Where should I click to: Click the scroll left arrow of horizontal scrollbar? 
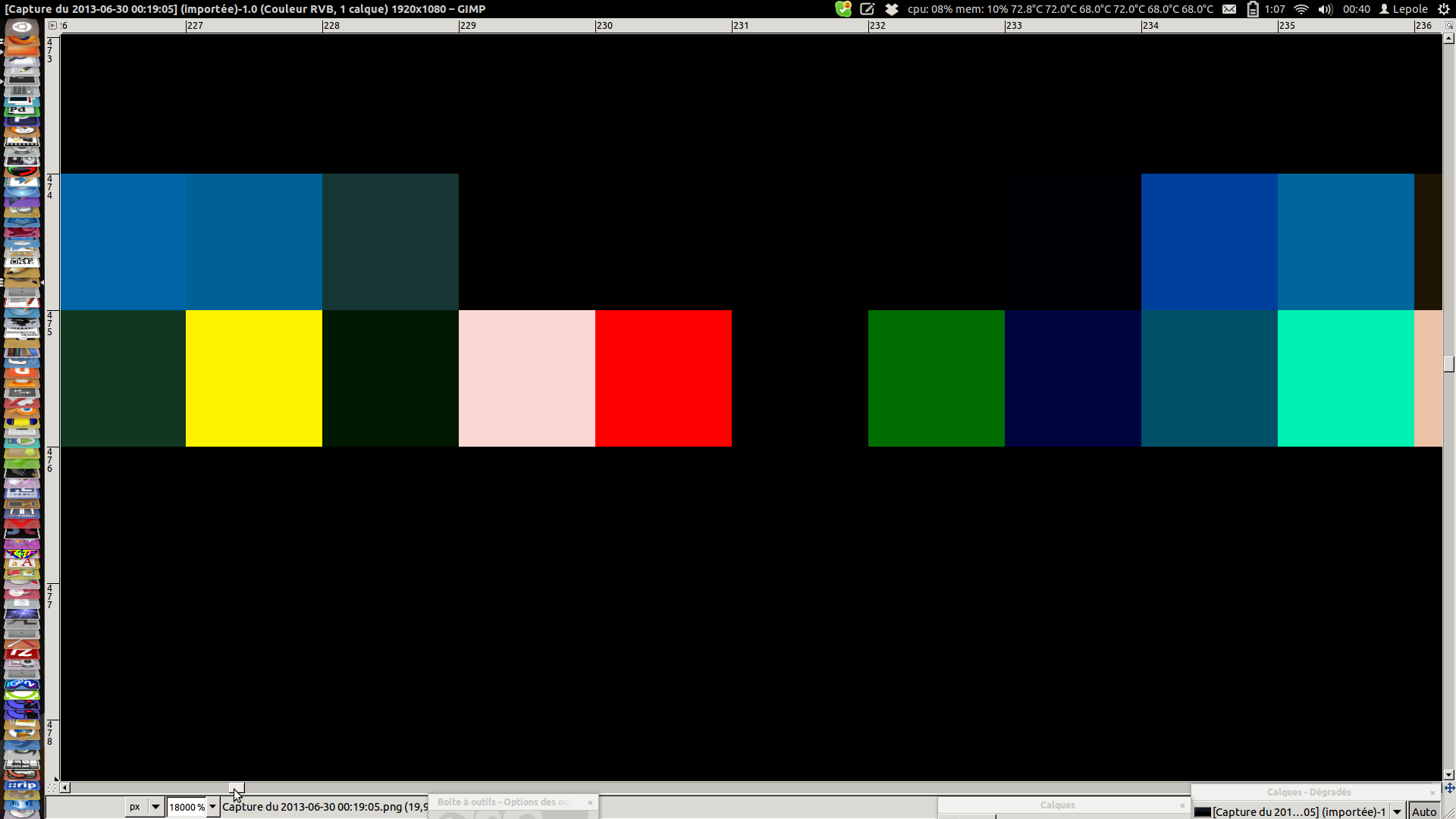[65, 788]
